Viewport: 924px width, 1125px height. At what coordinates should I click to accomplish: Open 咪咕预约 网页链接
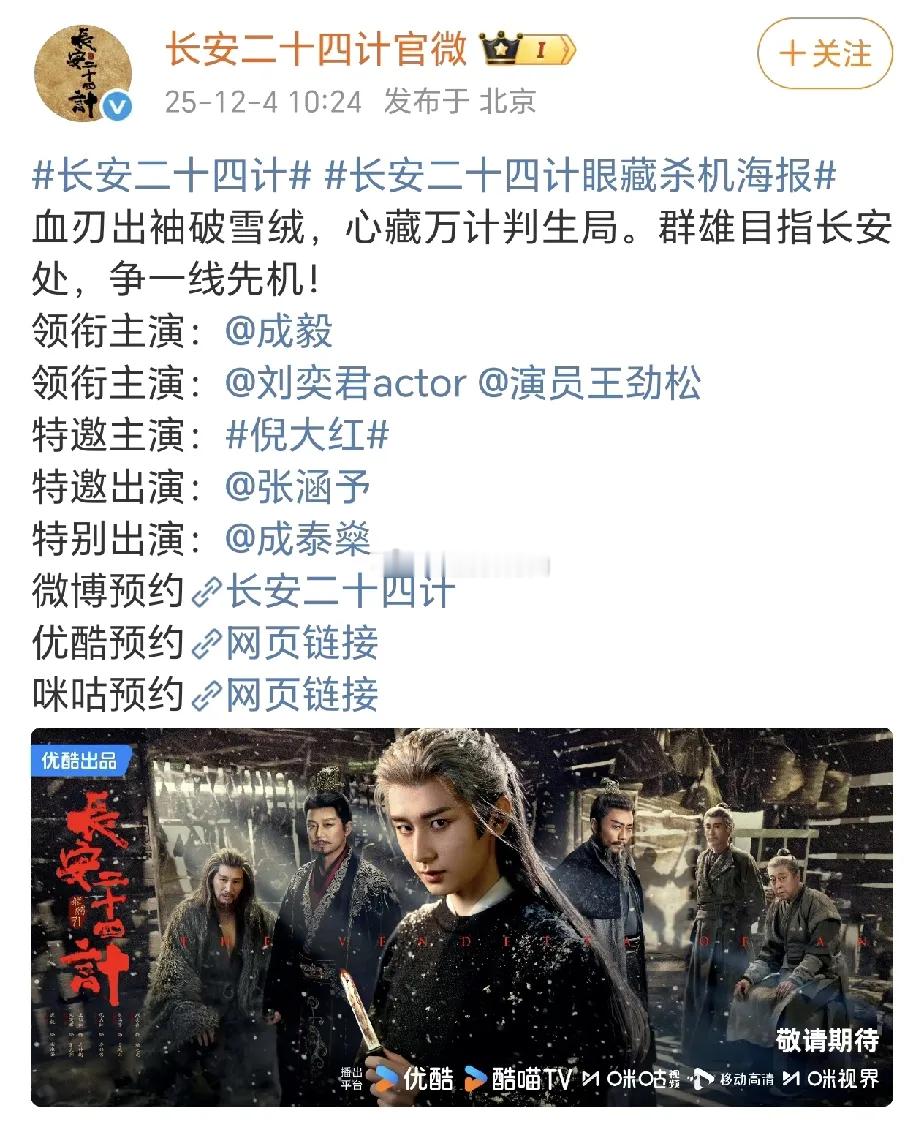302,695
